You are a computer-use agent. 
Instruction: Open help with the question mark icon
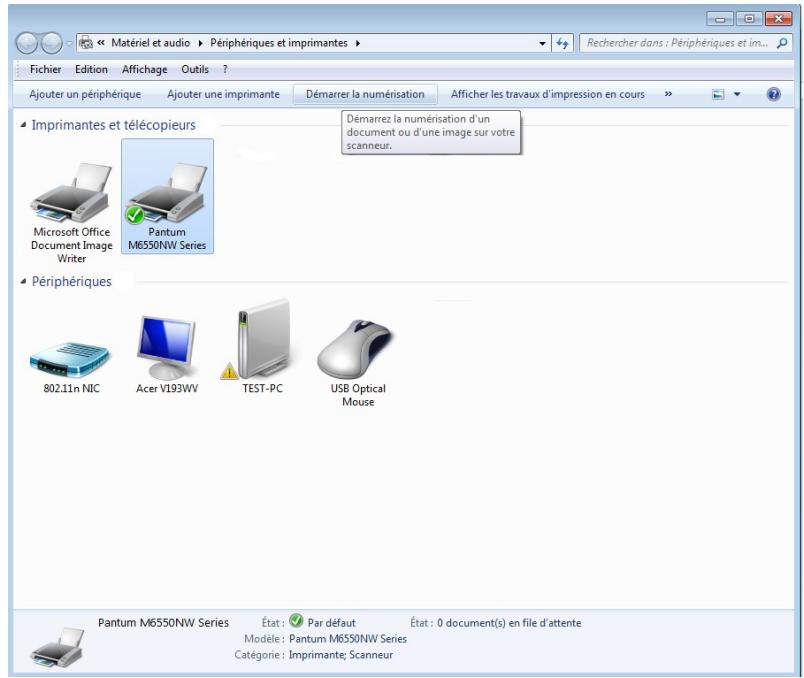pyautogui.click(x=772, y=94)
